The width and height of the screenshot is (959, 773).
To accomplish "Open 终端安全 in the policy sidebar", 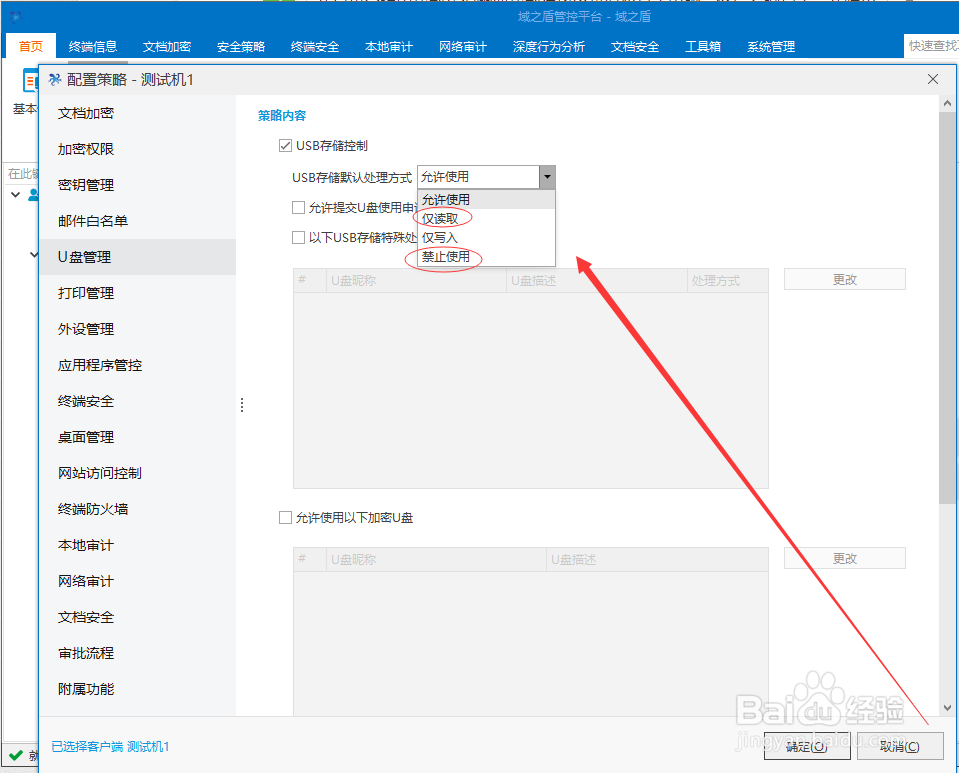I will [x=138, y=401].
